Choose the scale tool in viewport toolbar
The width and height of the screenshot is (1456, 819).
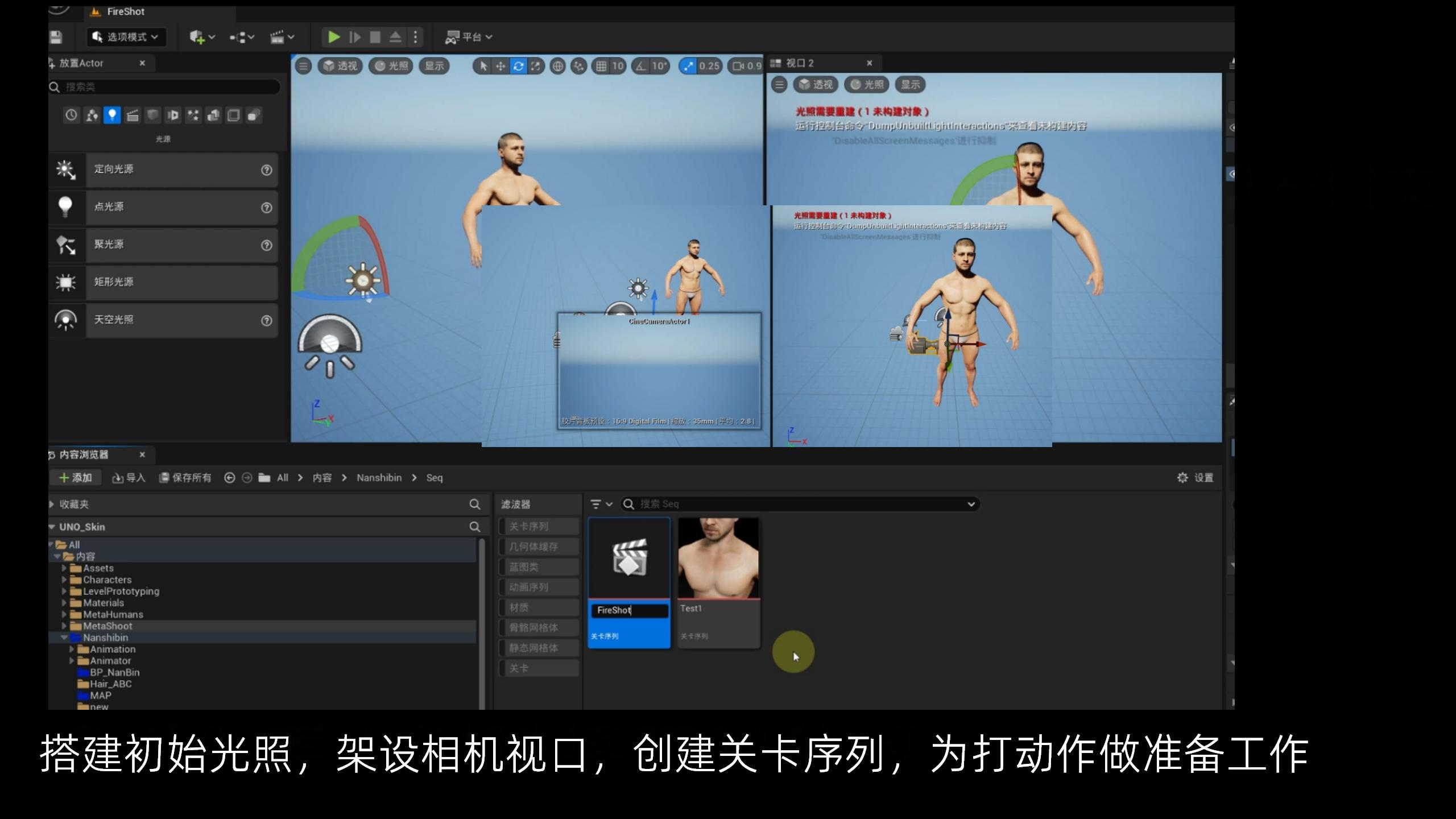pyautogui.click(x=535, y=66)
